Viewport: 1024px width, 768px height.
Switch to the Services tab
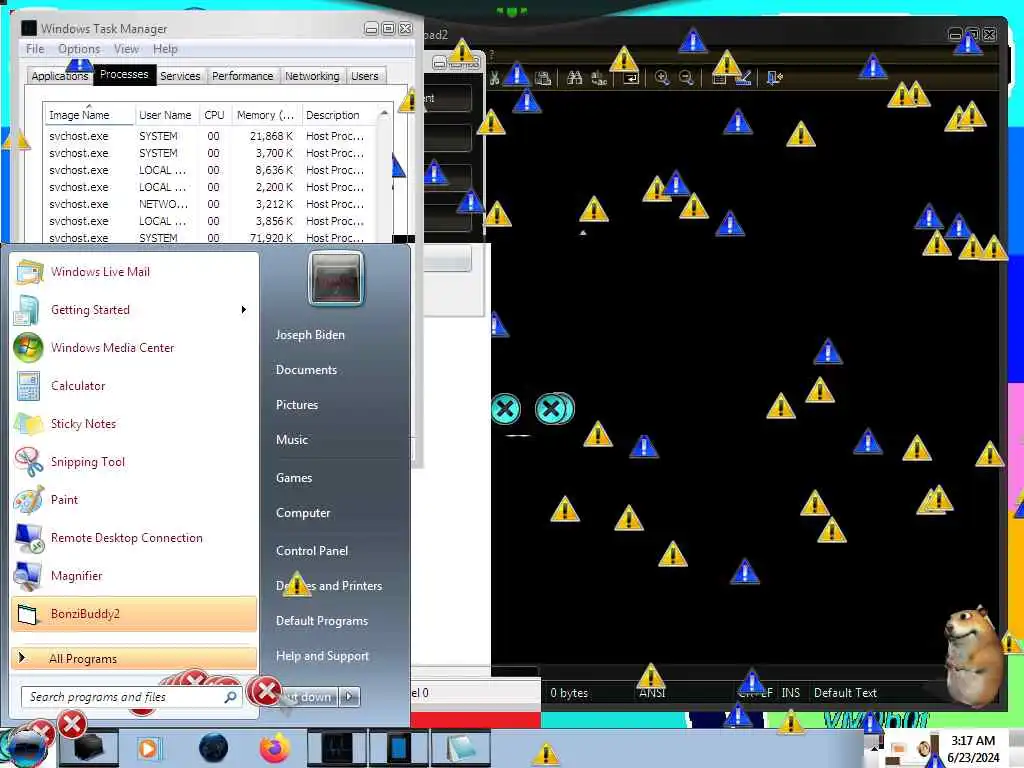click(x=180, y=76)
